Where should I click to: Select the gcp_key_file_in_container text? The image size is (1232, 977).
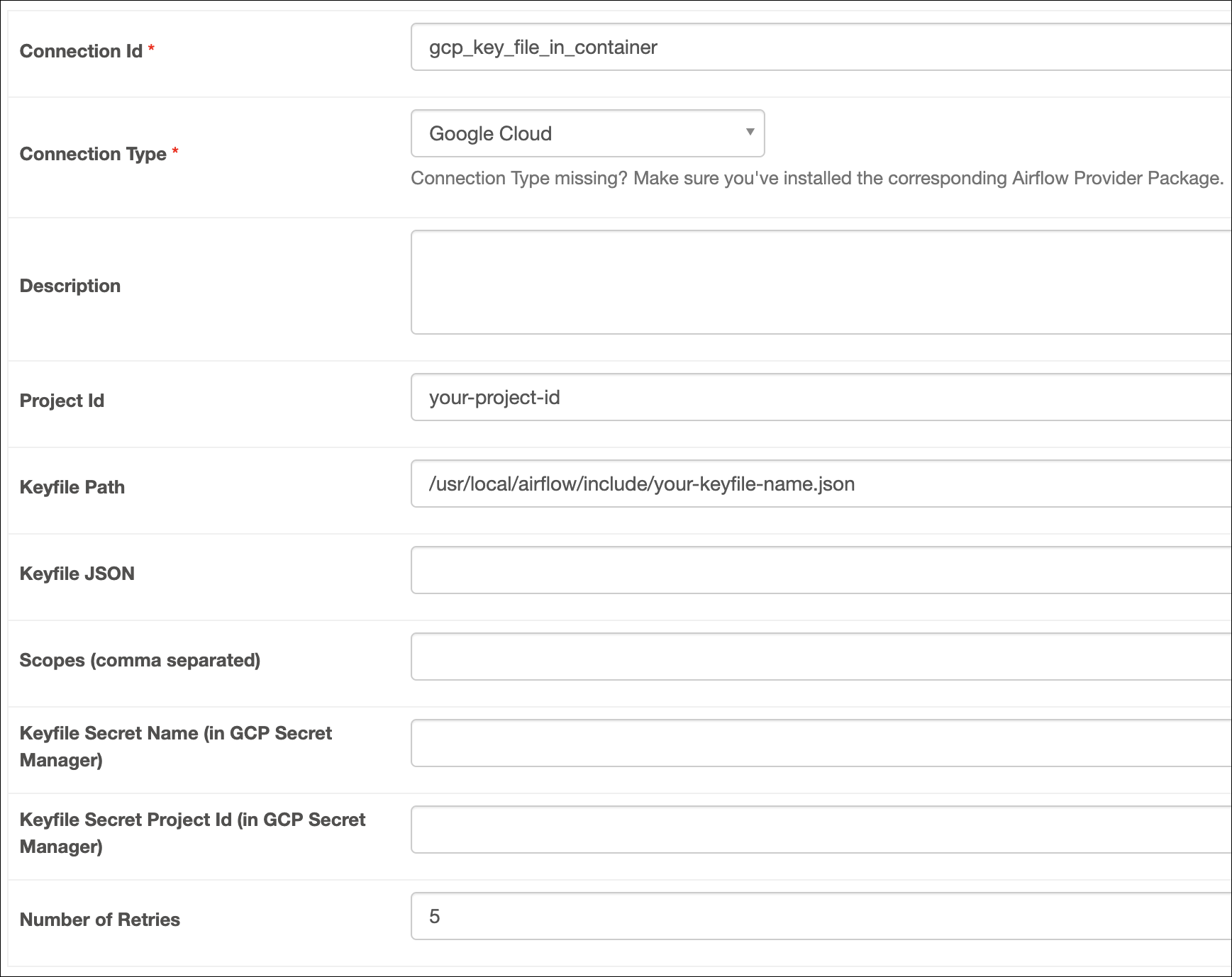(543, 48)
